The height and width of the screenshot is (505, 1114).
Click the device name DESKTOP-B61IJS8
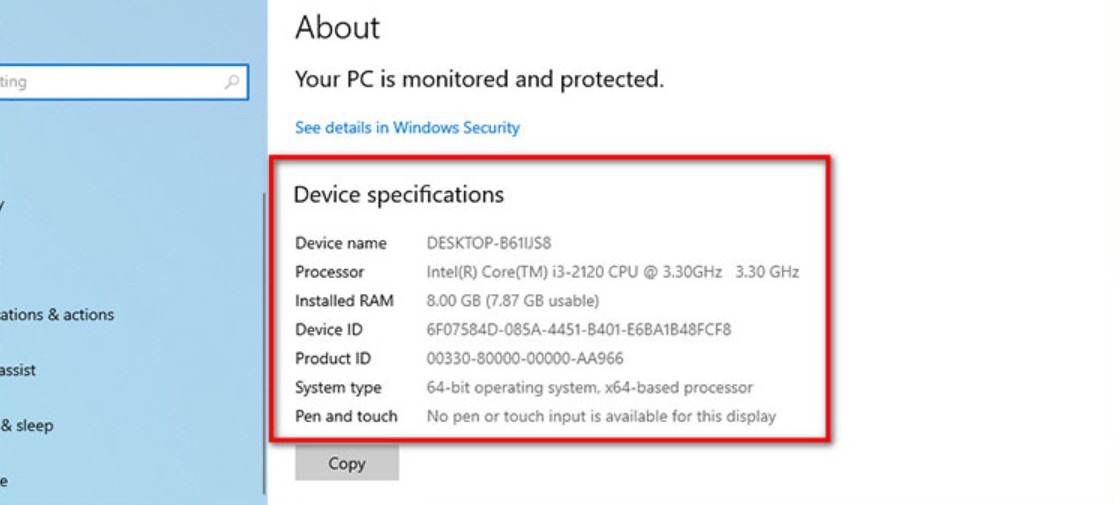click(x=489, y=243)
